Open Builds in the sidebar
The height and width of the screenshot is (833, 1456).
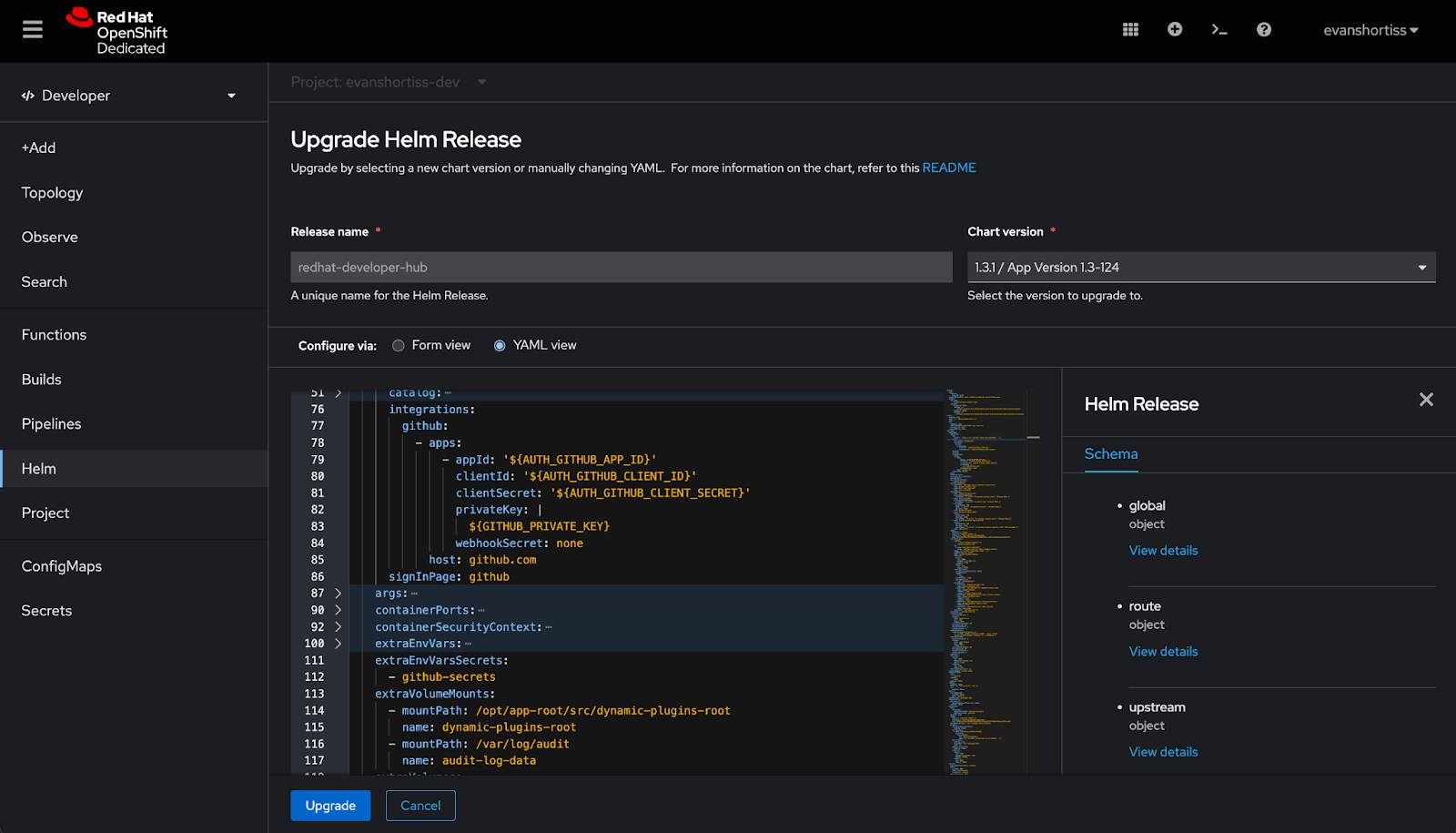[x=134, y=380]
